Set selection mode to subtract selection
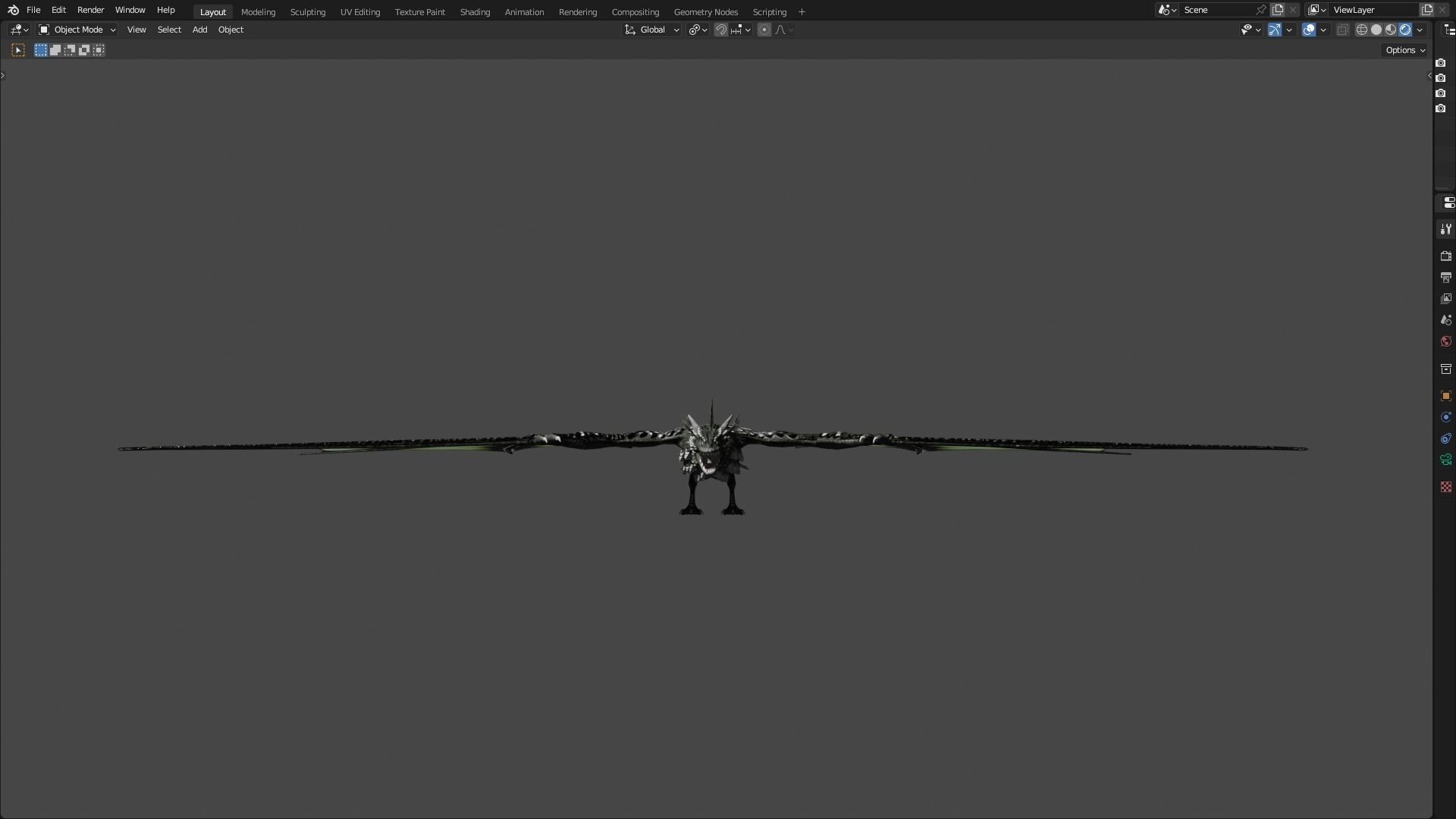The width and height of the screenshot is (1456, 819). (70, 50)
